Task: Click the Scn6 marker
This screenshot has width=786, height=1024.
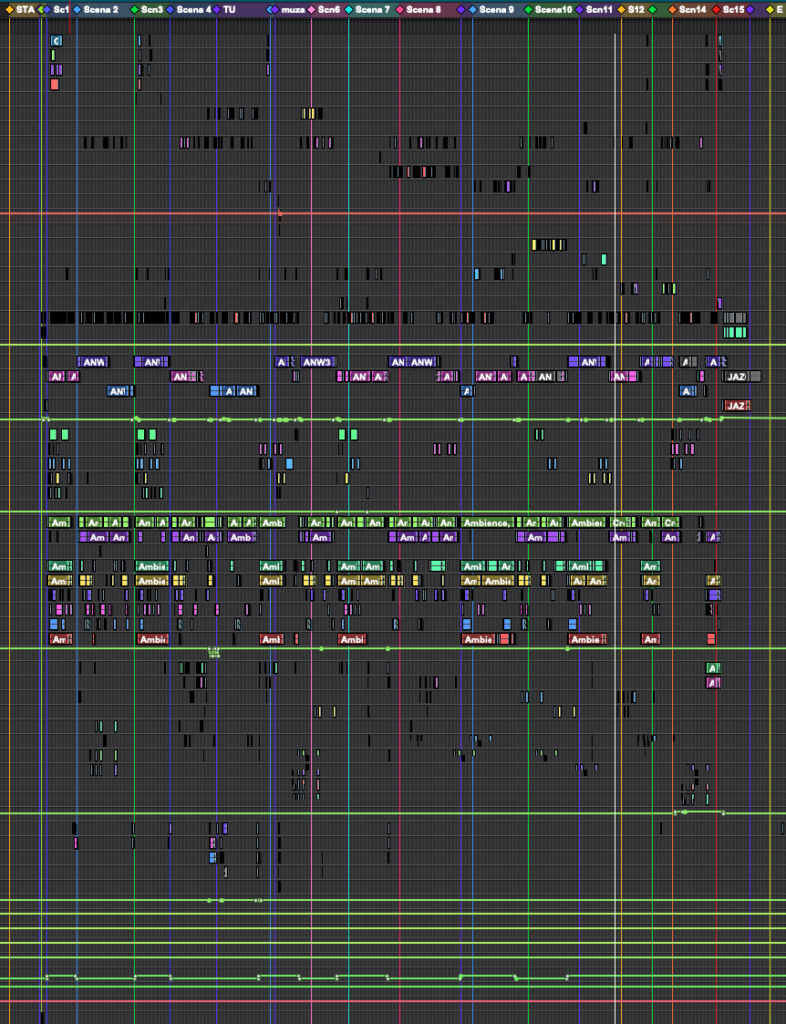Action: click(x=329, y=9)
